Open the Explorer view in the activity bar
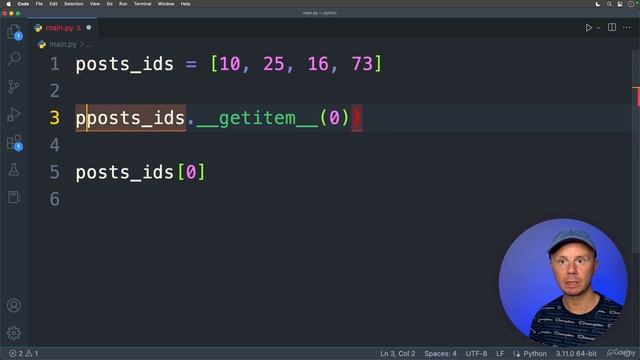The height and width of the screenshot is (360, 640). pos(14,32)
